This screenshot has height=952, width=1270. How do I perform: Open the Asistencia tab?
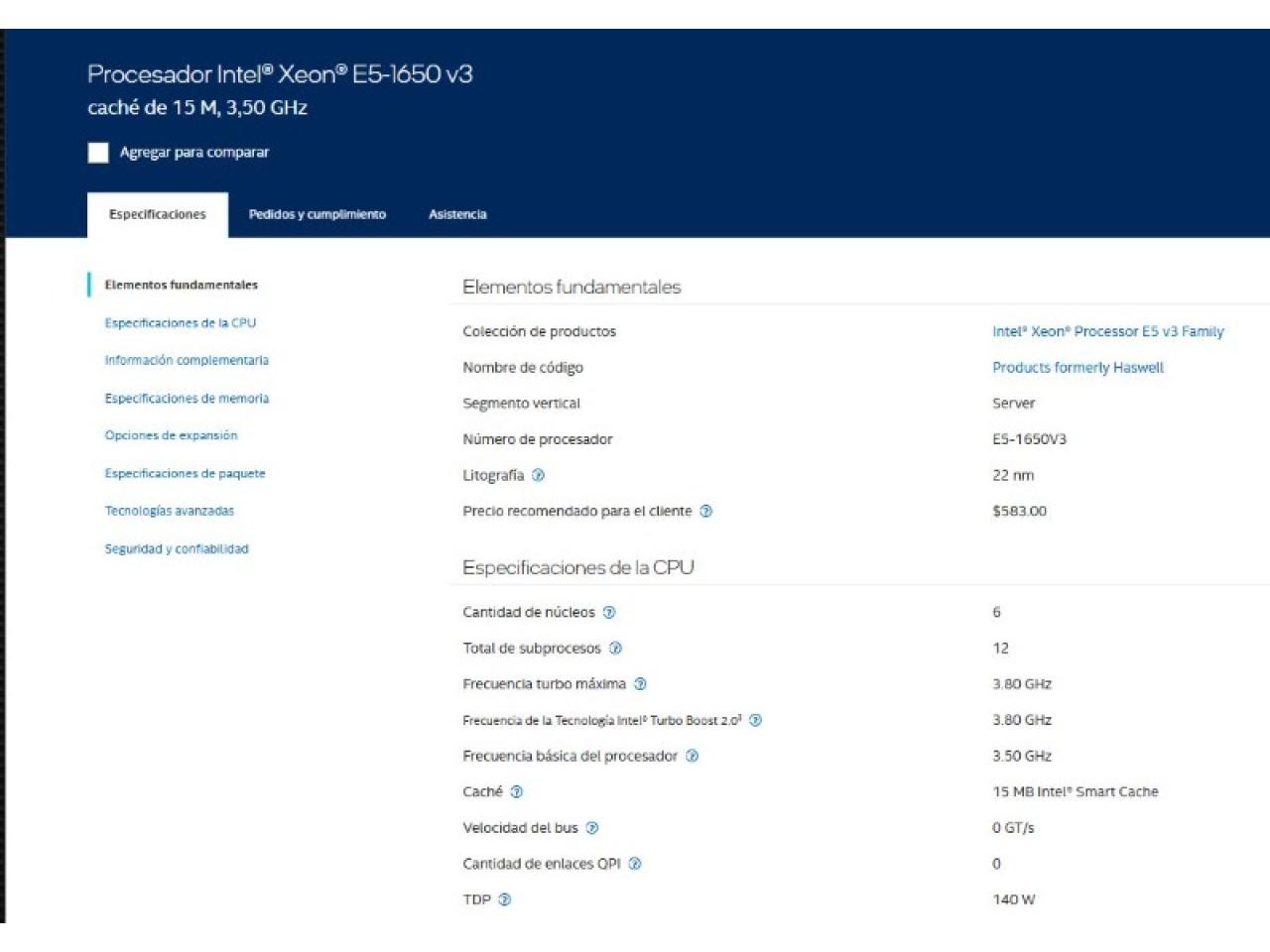point(457,214)
